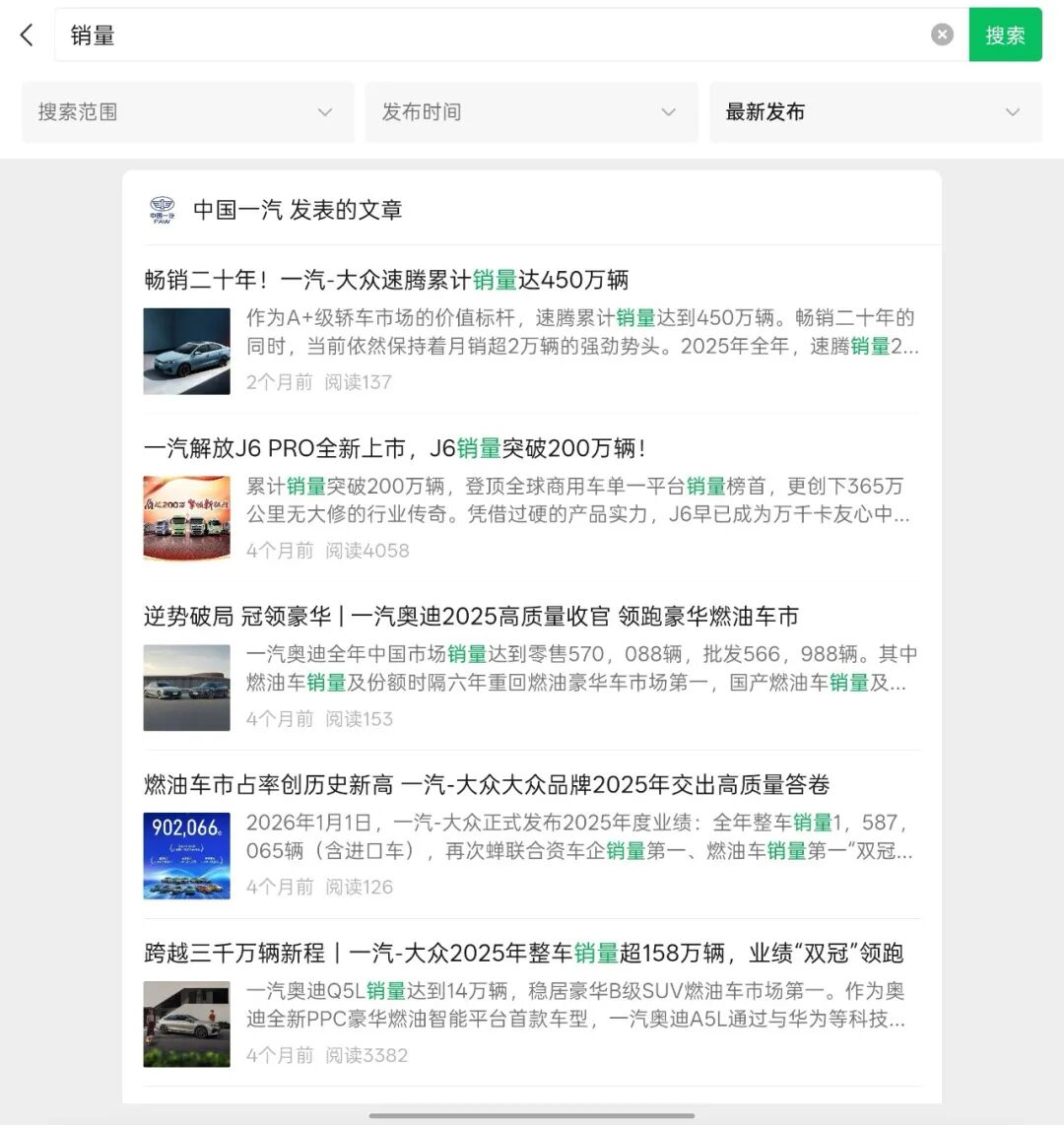Click the J6 trucks red thumbnail
1064x1125 pixels.
pos(186,519)
